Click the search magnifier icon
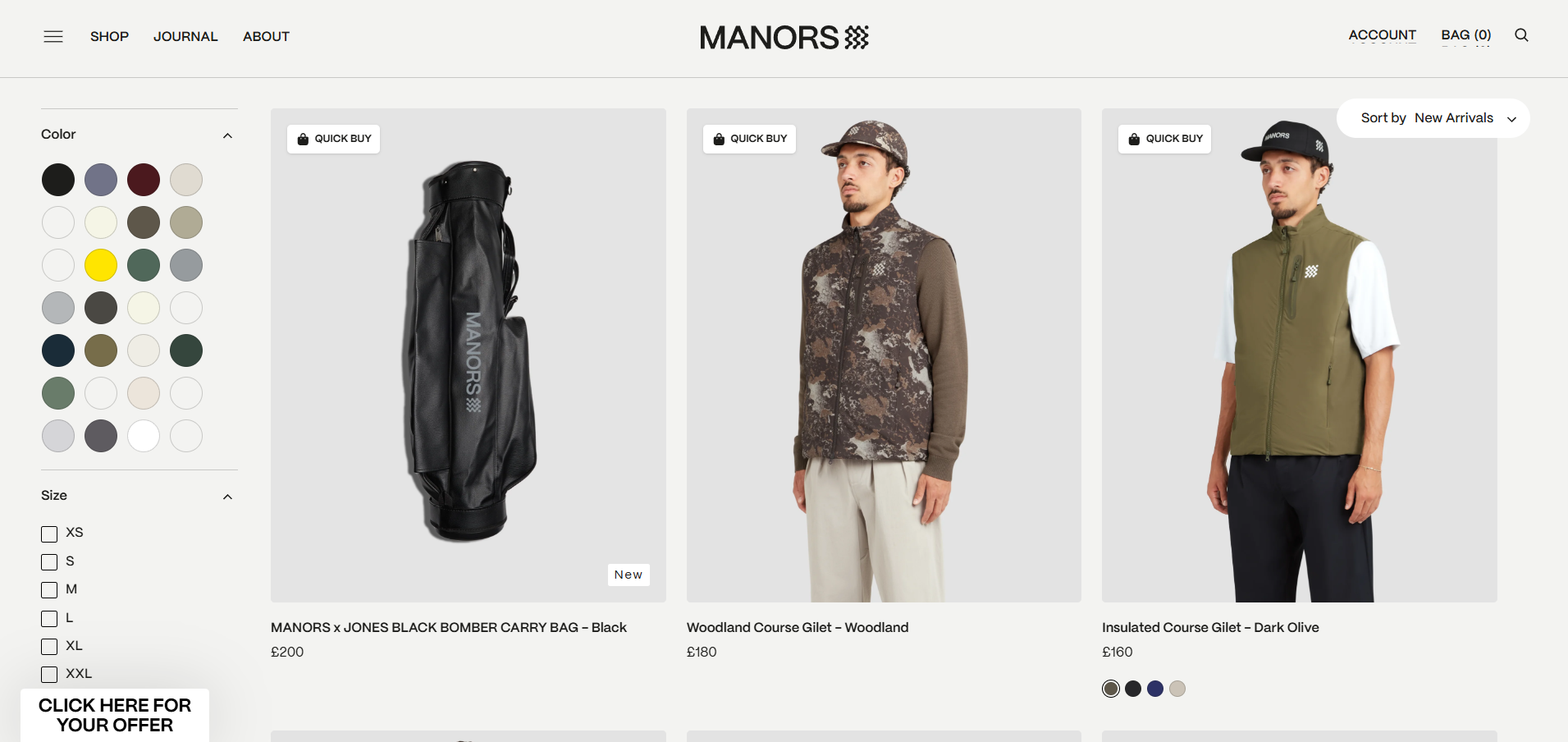The height and width of the screenshot is (742, 1568). tap(1521, 35)
